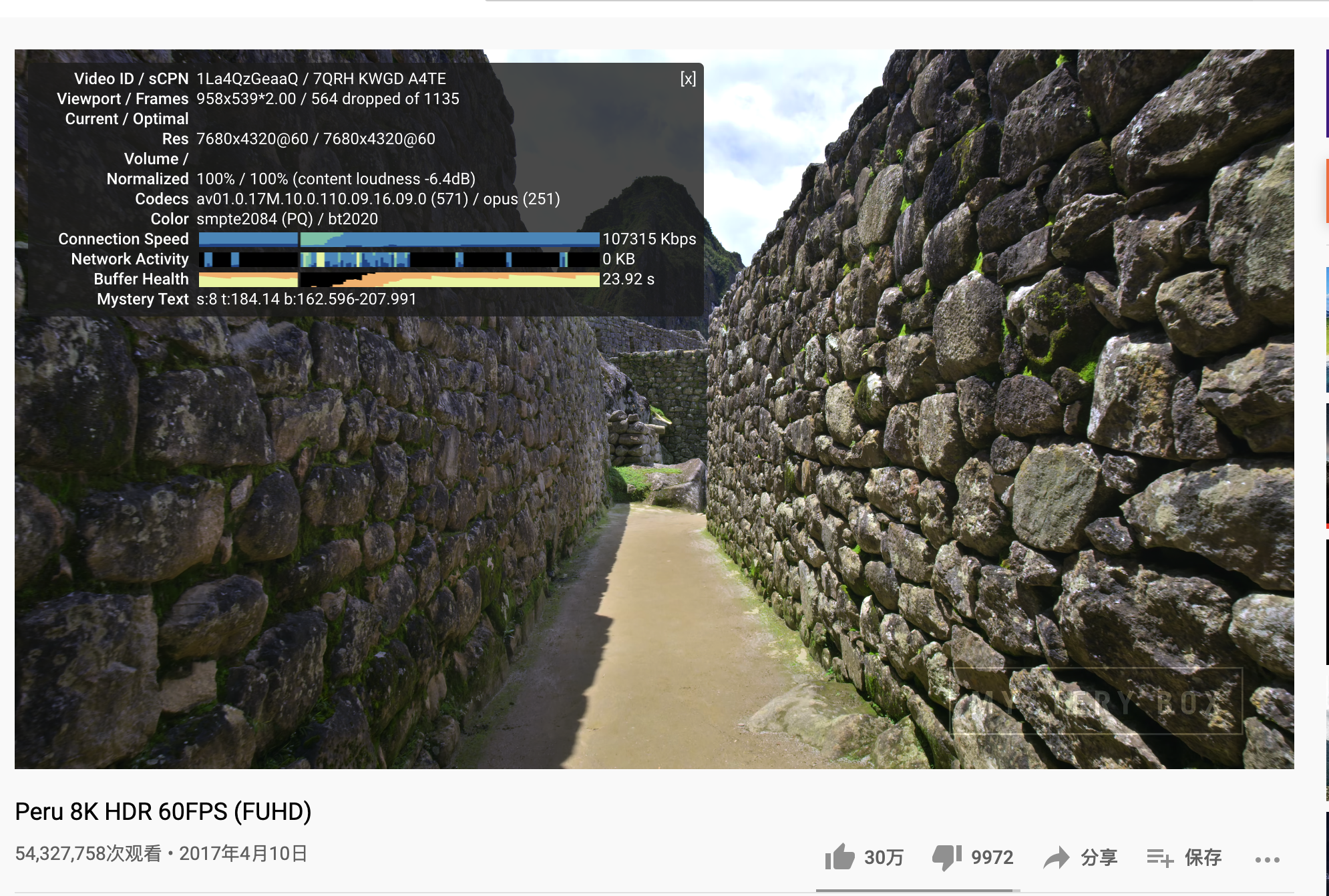Open the more actions three-dot menu
Image resolution: width=1329 pixels, height=896 pixels.
click(1267, 859)
